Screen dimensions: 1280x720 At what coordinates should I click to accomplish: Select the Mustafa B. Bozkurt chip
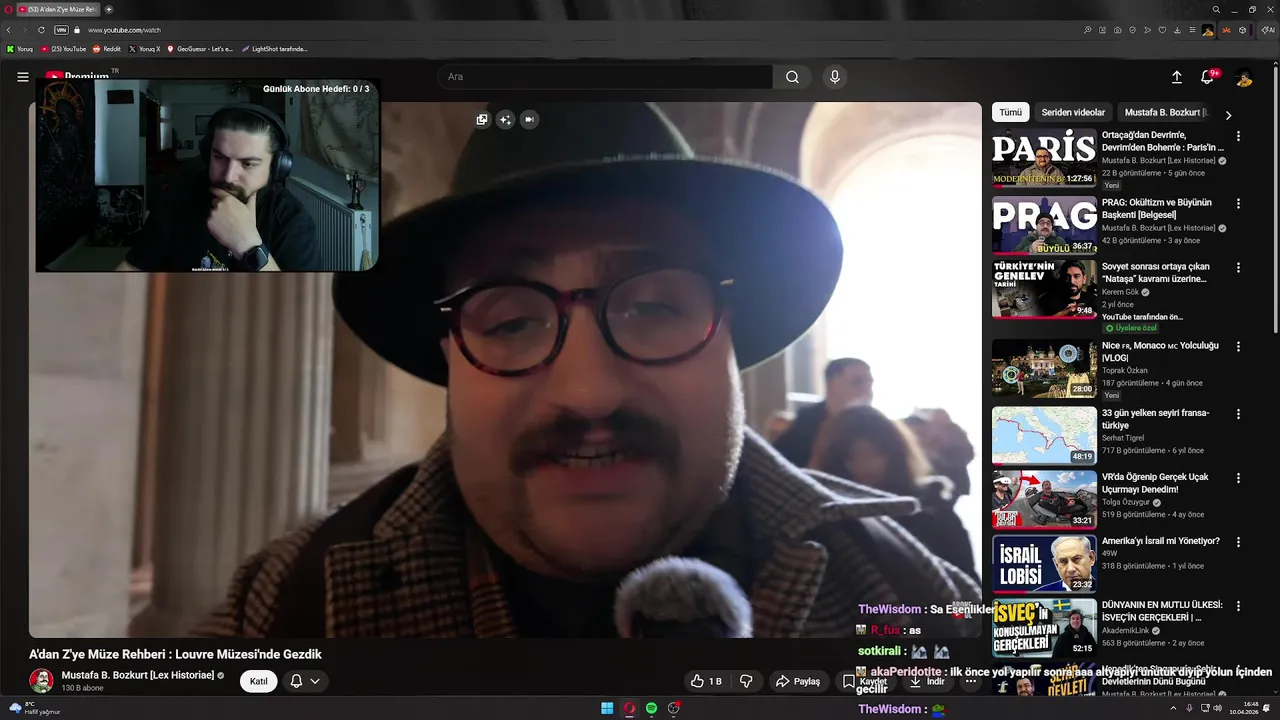(1165, 112)
